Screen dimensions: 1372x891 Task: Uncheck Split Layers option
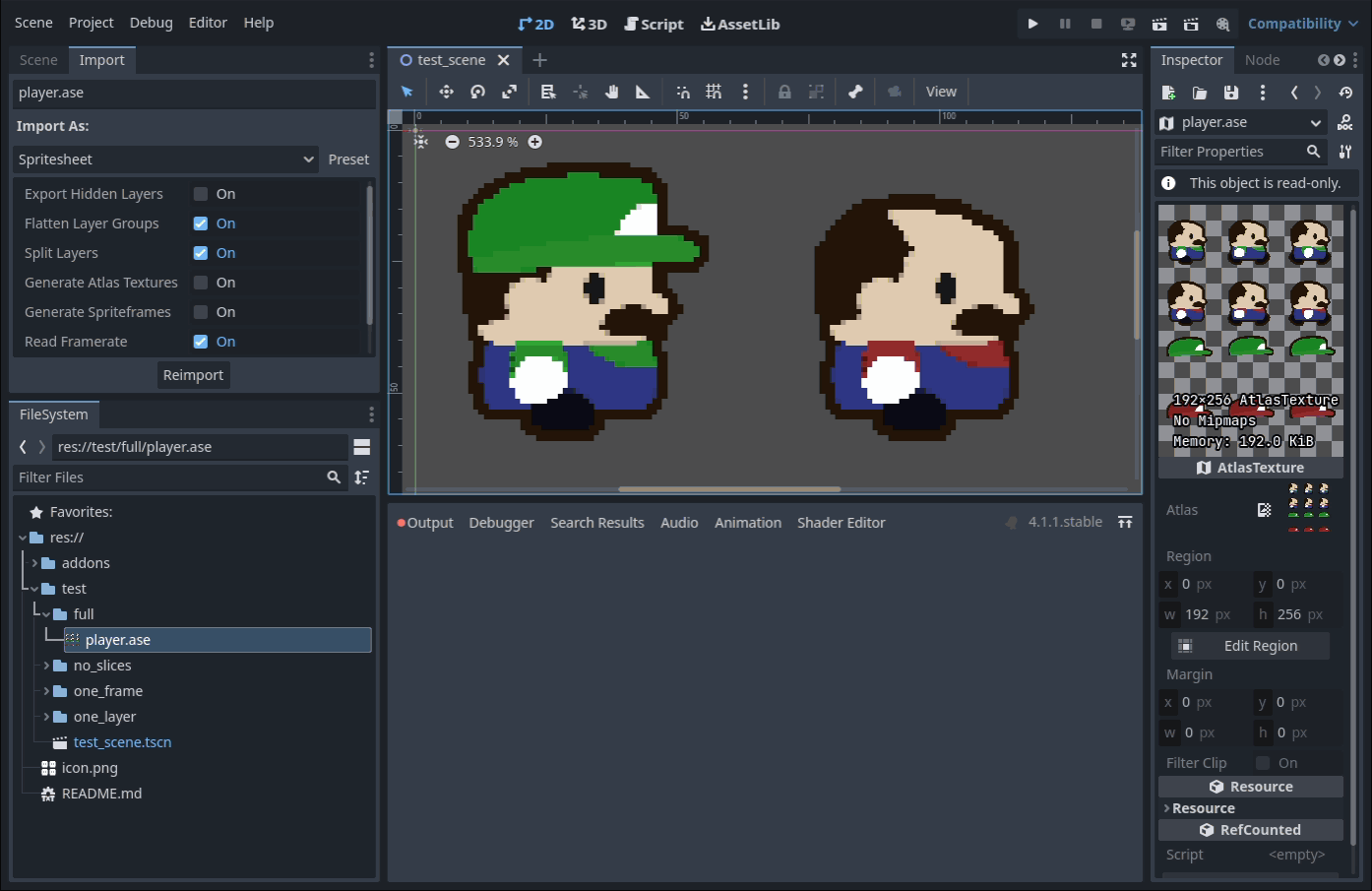pos(201,253)
